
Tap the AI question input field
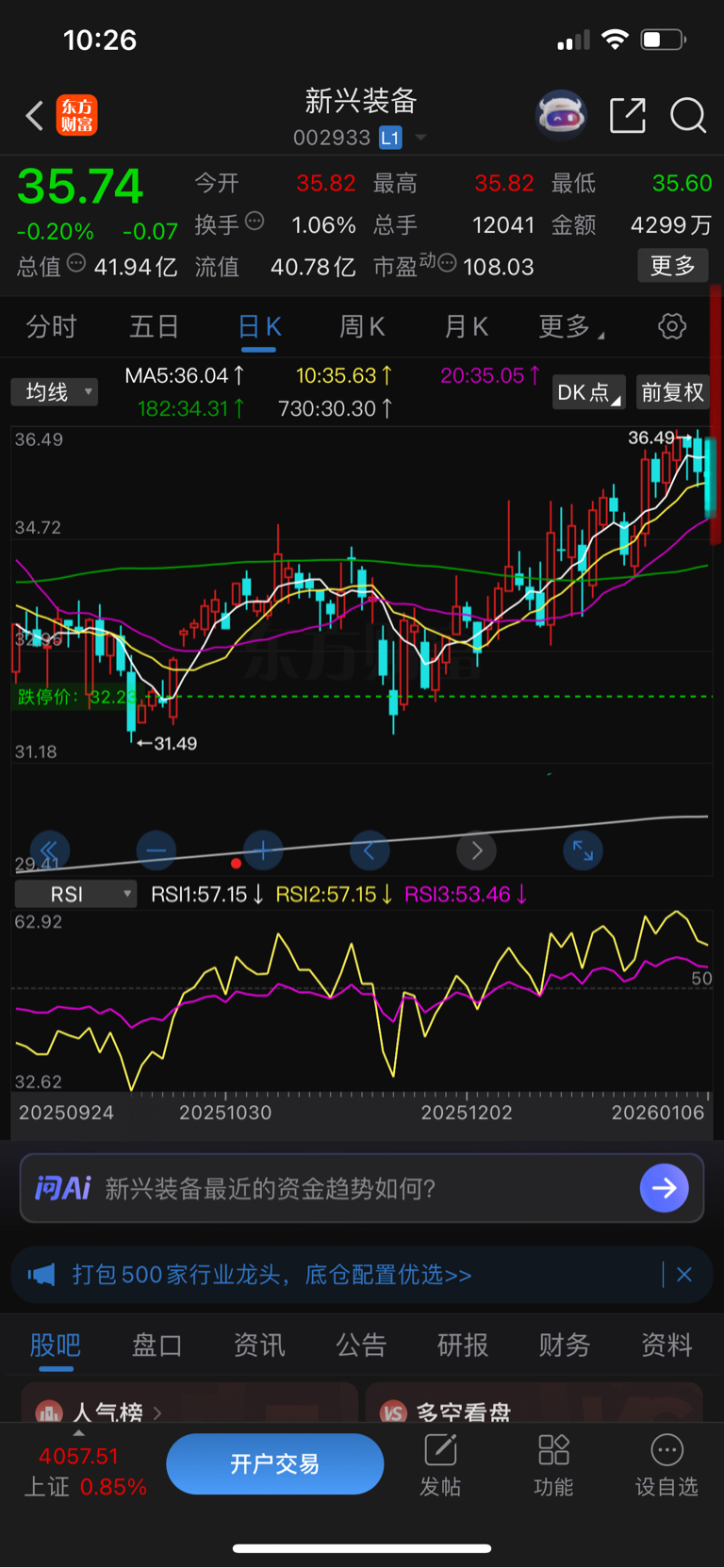[x=362, y=1188]
